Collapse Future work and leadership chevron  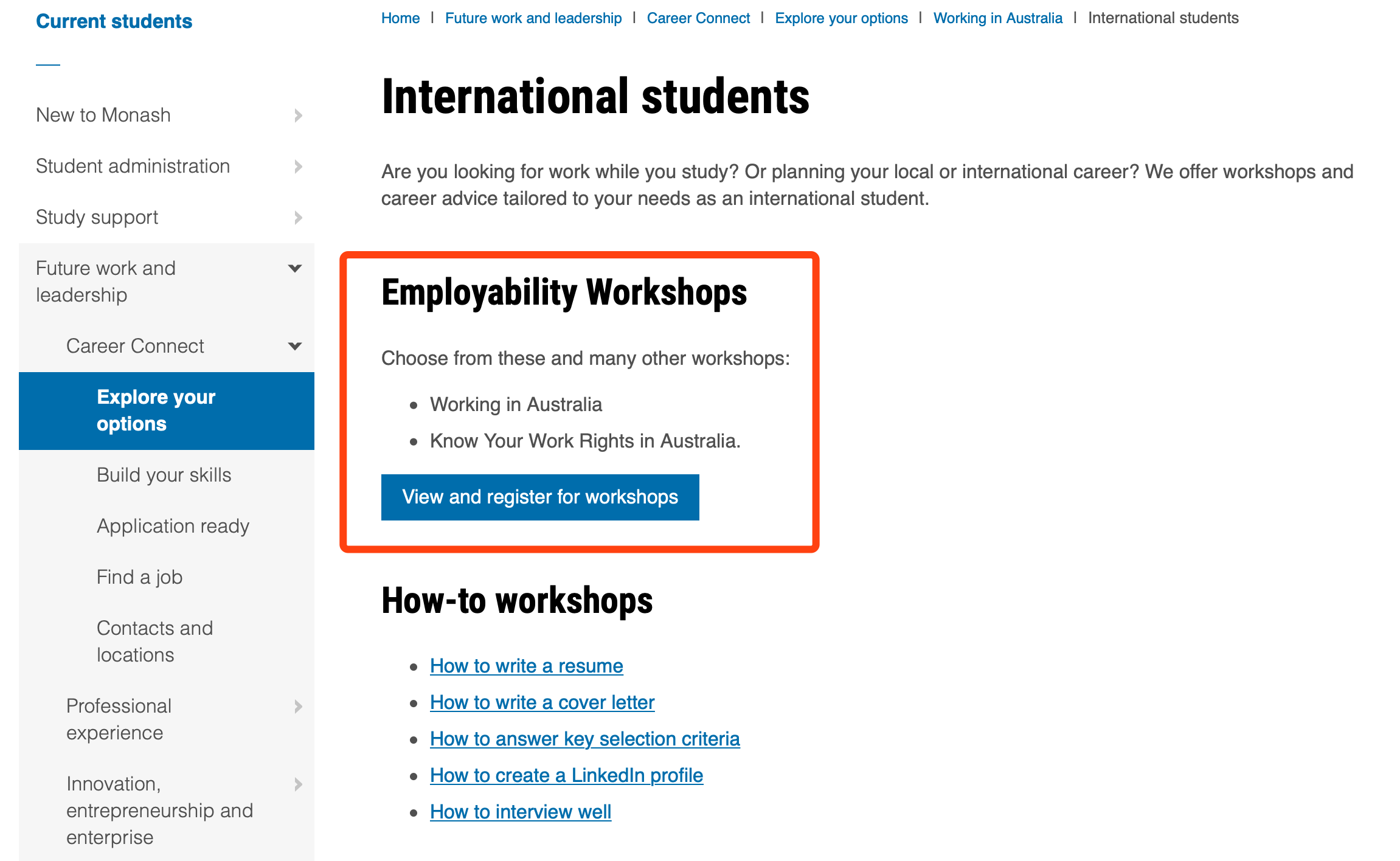coord(295,268)
